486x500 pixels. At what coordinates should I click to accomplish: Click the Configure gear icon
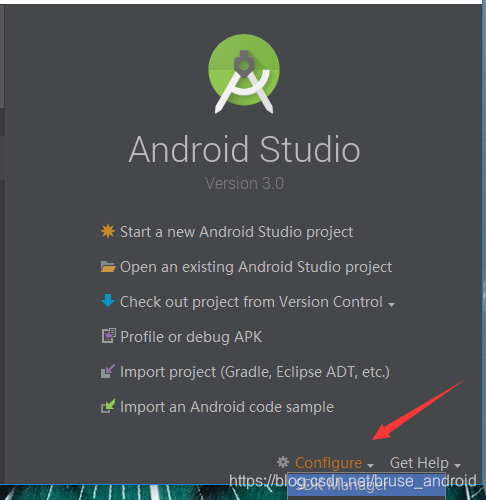point(283,462)
